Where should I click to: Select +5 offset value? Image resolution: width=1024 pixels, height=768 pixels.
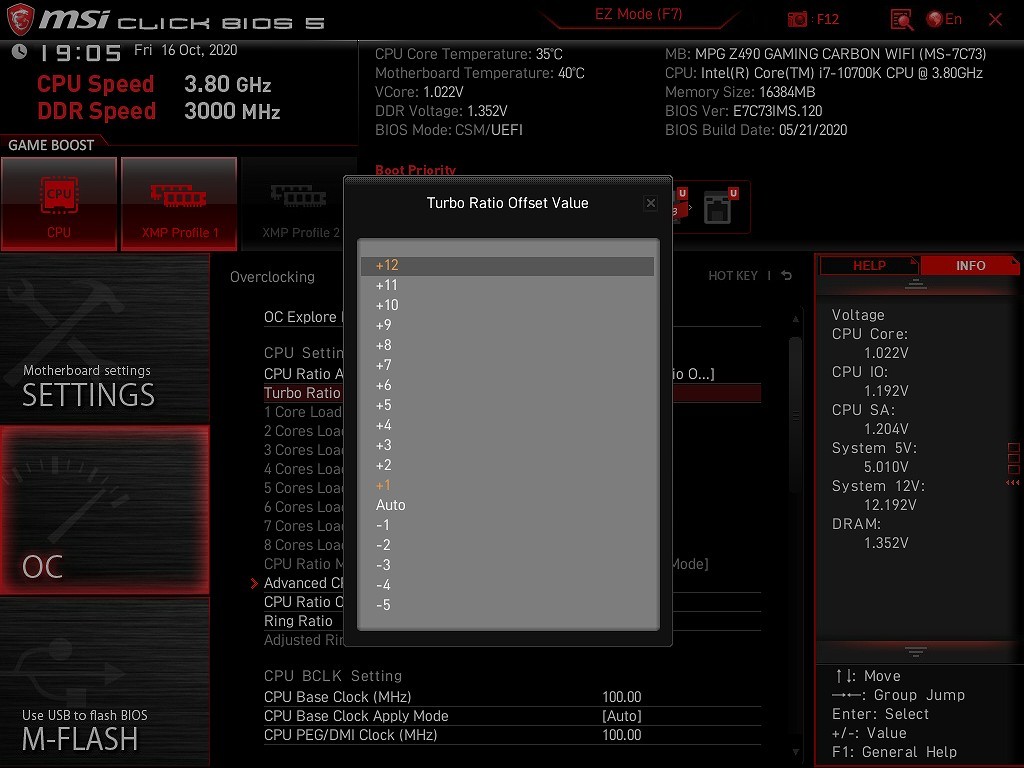click(x=507, y=405)
